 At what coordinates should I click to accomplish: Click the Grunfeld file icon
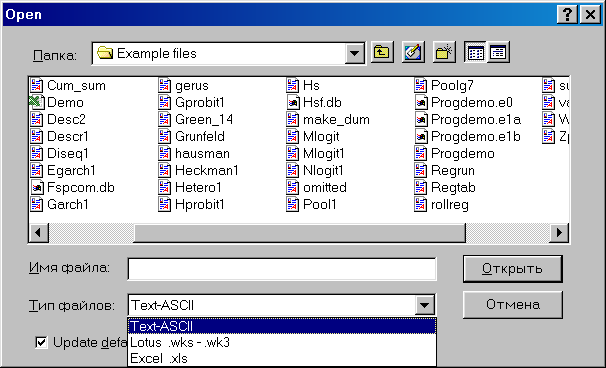click(x=165, y=136)
